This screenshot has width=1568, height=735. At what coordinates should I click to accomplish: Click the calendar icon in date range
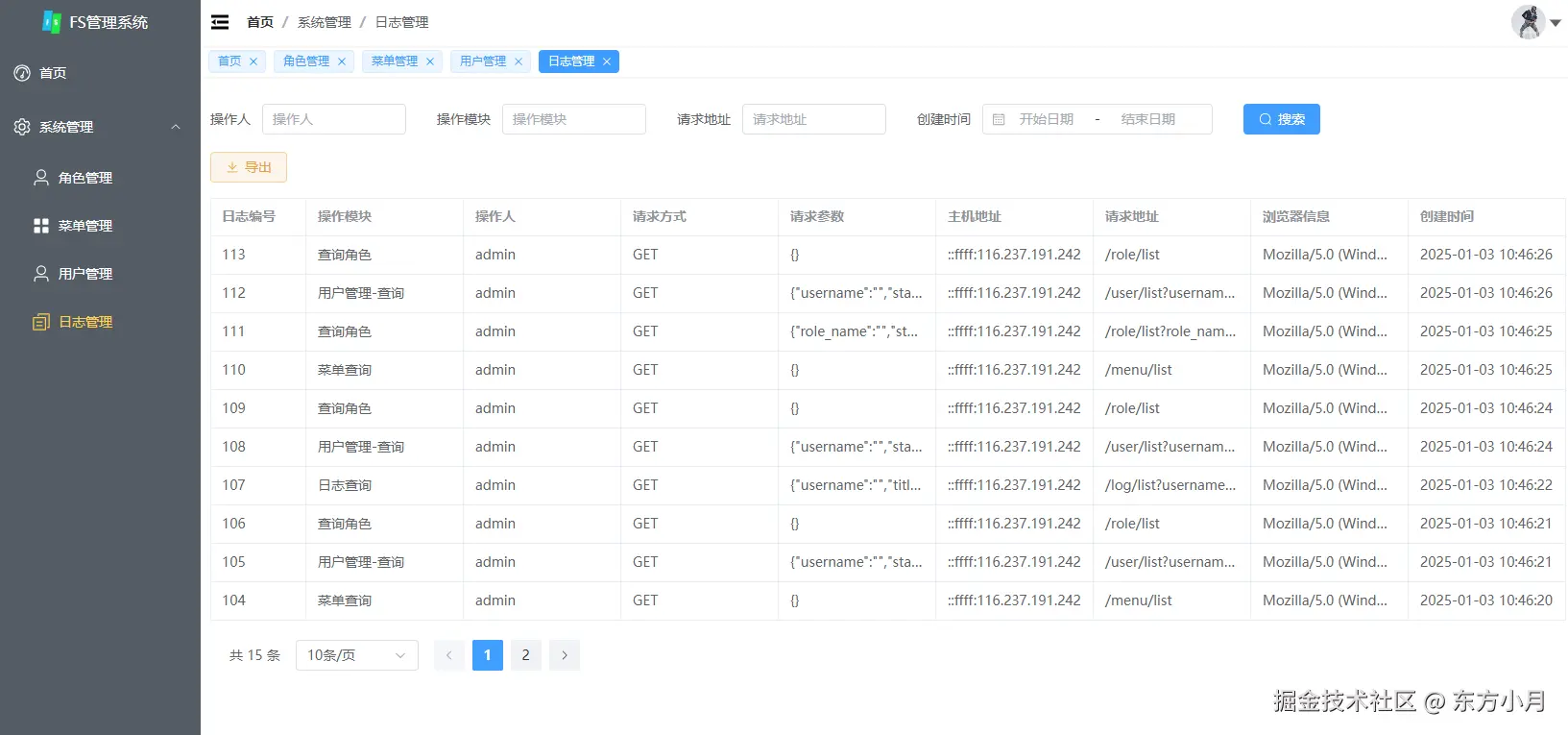[999, 119]
